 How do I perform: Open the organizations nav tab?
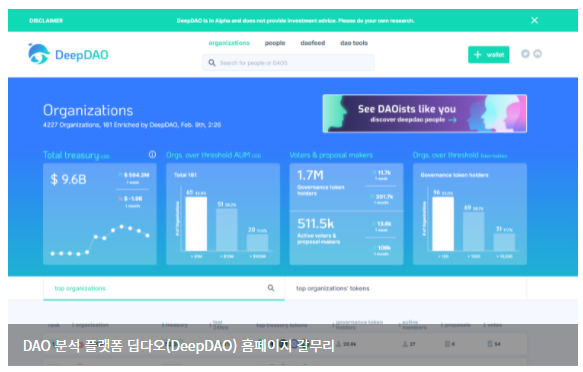pos(229,43)
